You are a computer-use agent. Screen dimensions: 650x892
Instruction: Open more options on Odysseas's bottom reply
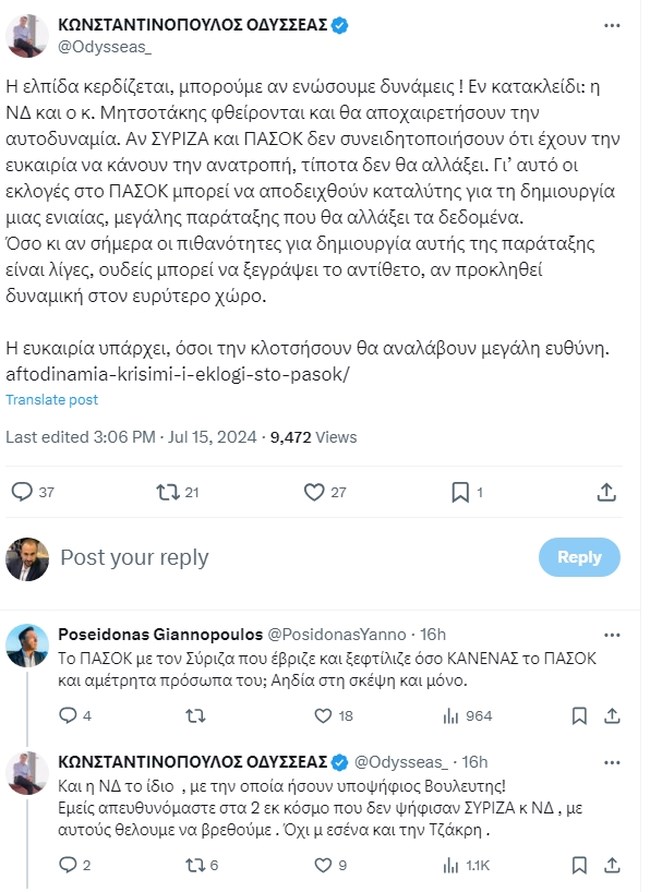611,759
